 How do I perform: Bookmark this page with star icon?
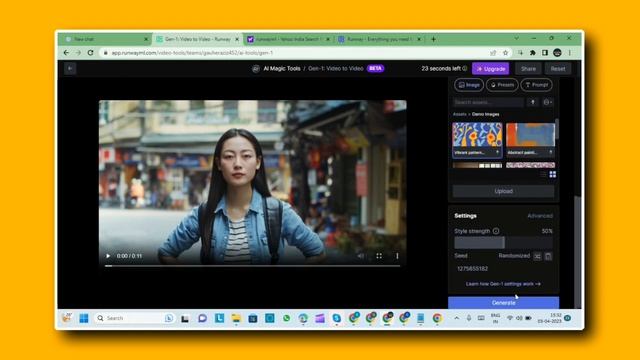505,53
